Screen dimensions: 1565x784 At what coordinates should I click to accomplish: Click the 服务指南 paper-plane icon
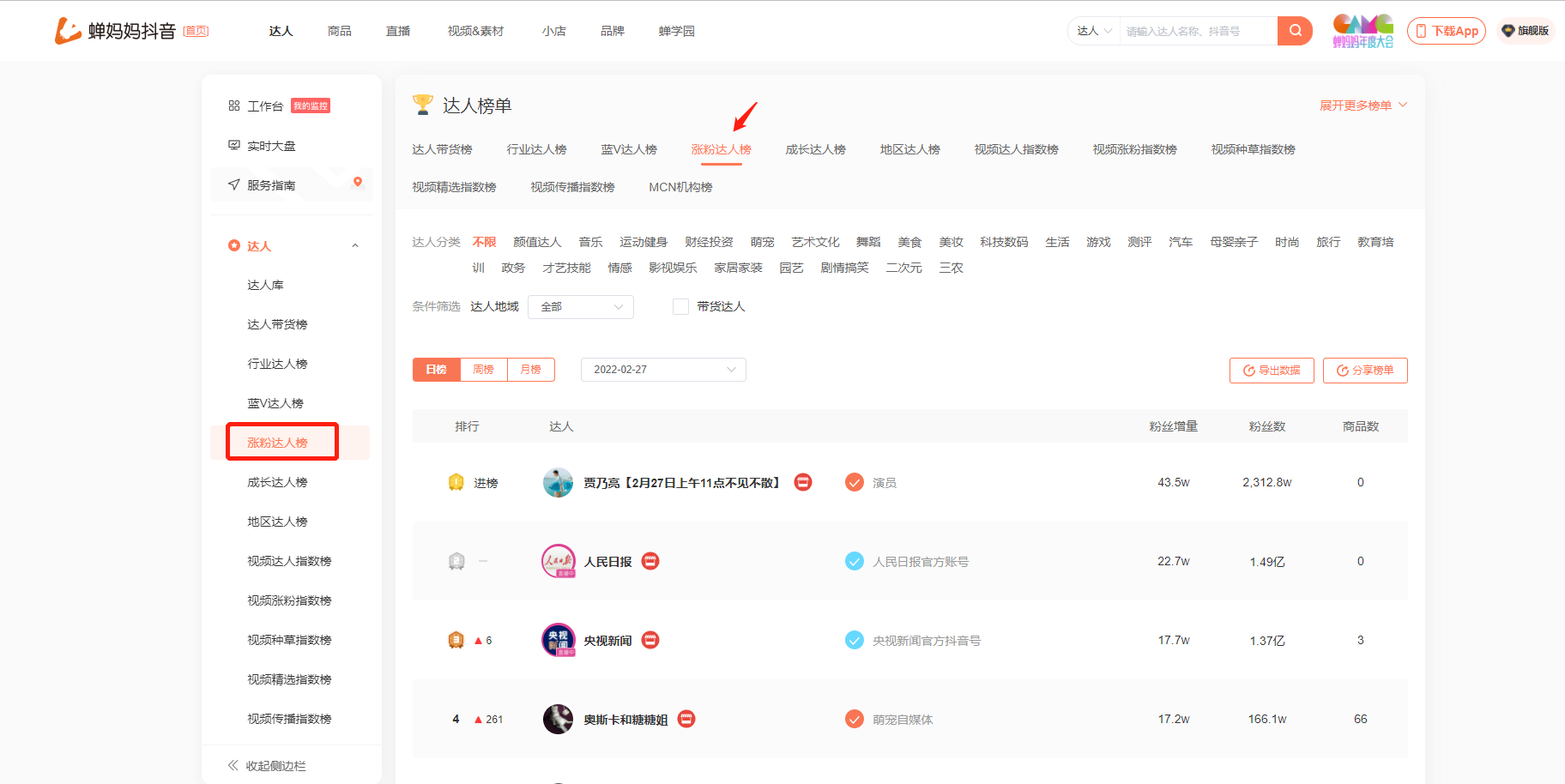point(233,184)
